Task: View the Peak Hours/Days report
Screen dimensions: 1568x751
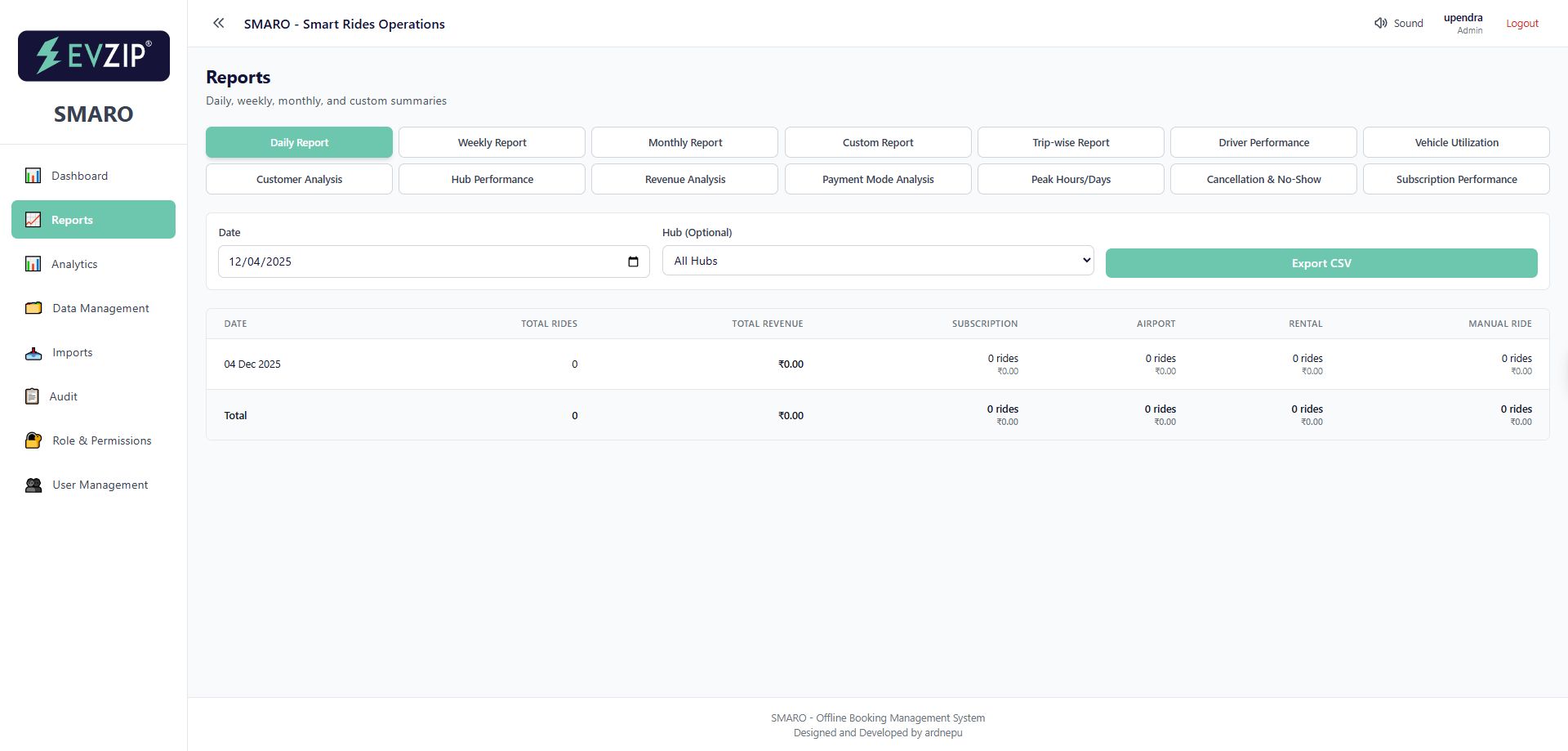Action: (x=1071, y=179)
